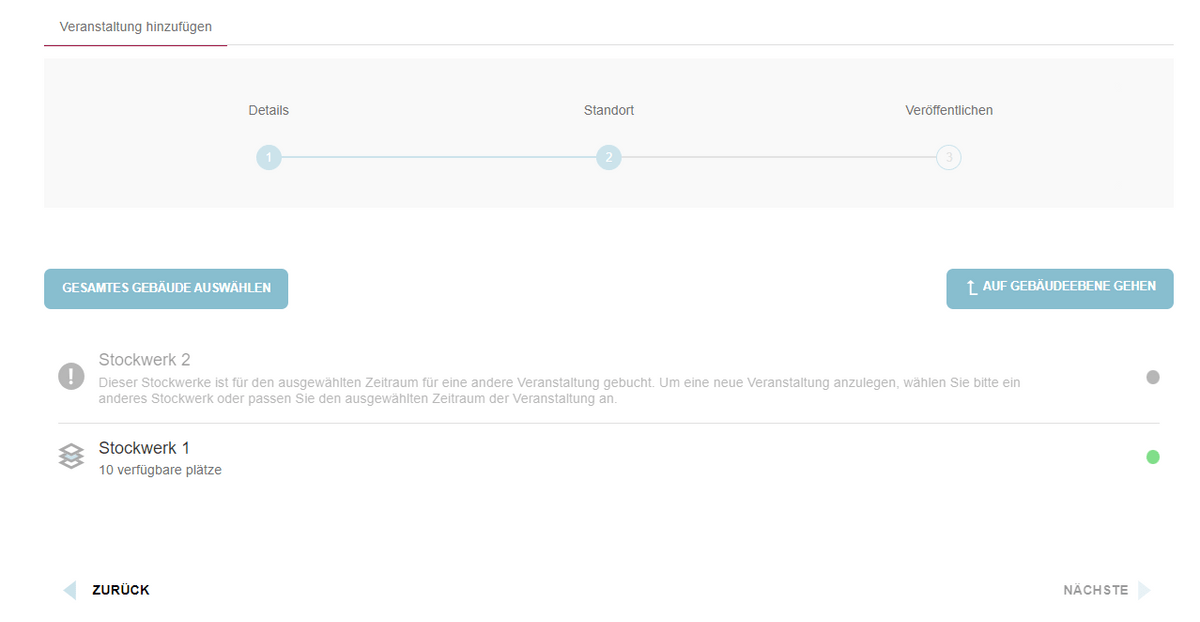Click the step 2 circle for Standort
The height and width of the screenshot is (622, 1200).
click(x=608, y=158)
